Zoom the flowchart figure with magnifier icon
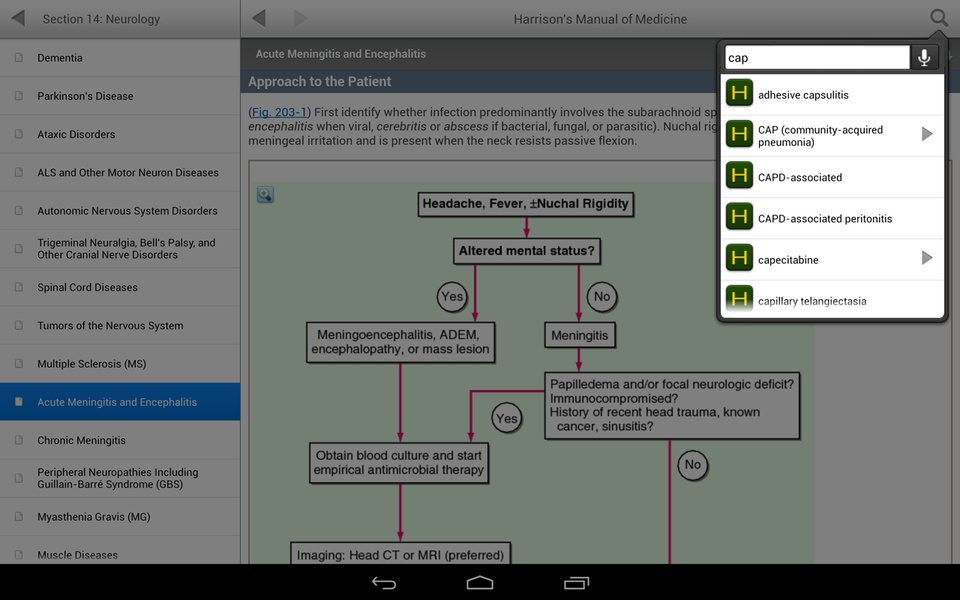 265,195
